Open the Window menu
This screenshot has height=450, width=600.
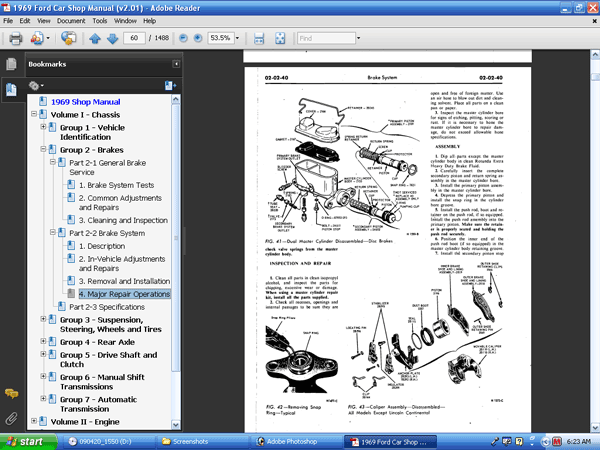click(125, 21)
